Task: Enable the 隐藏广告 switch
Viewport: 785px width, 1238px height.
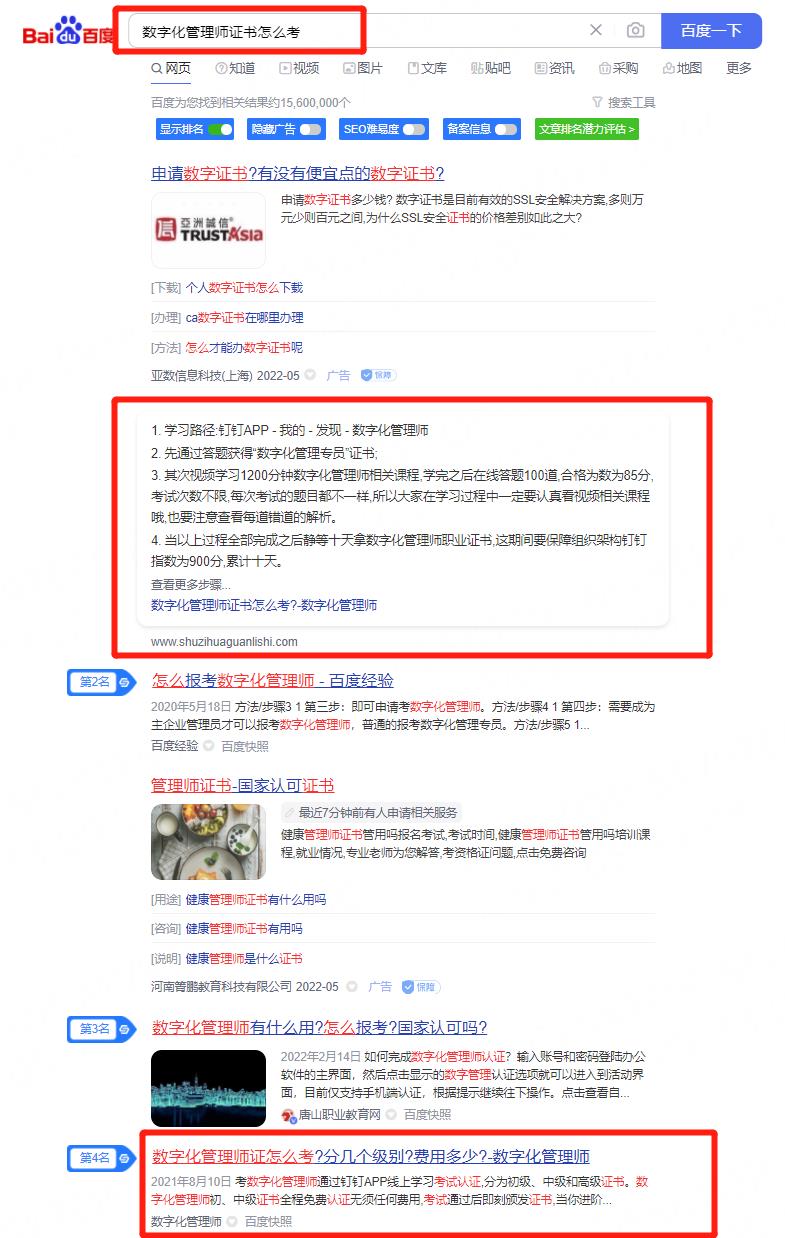Action: [x=310, y=129]
